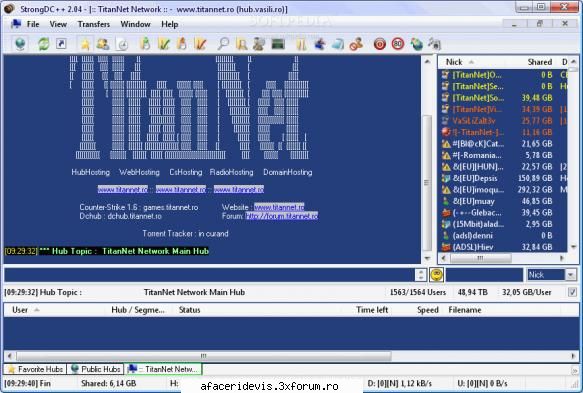583x393 pixels.
Task: Click the Open File List toolbar icon
Action: [301, 44]
